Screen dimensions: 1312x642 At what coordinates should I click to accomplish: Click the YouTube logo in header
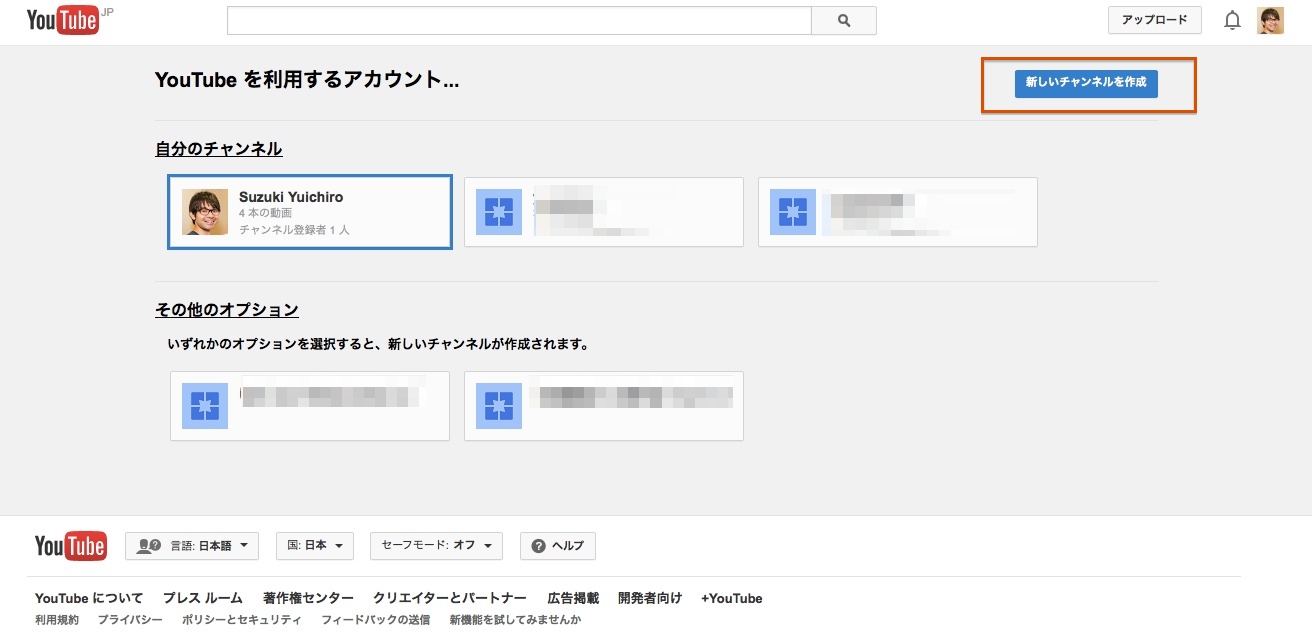coord(63,20)
